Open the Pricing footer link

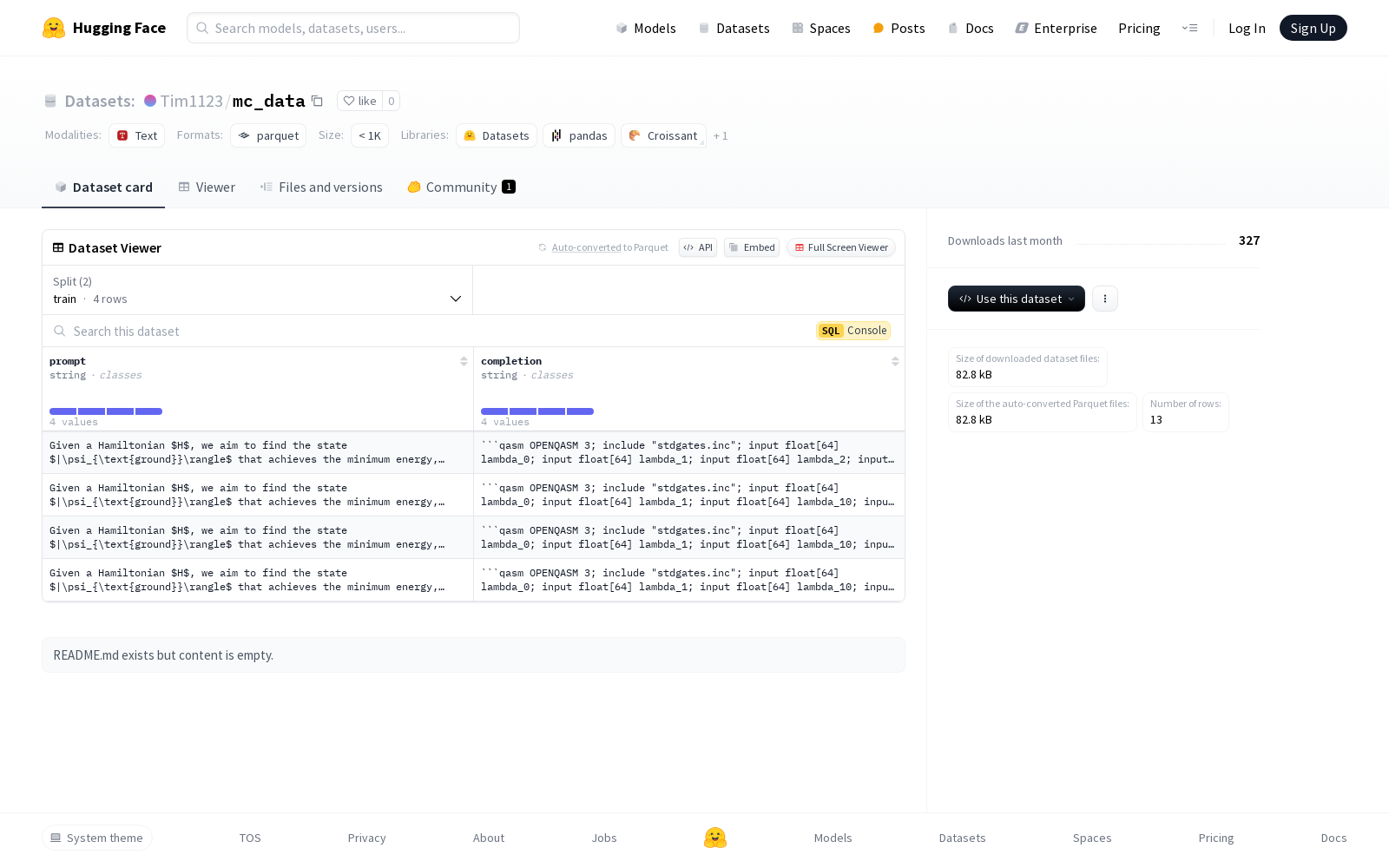(x=1216, y=838)
